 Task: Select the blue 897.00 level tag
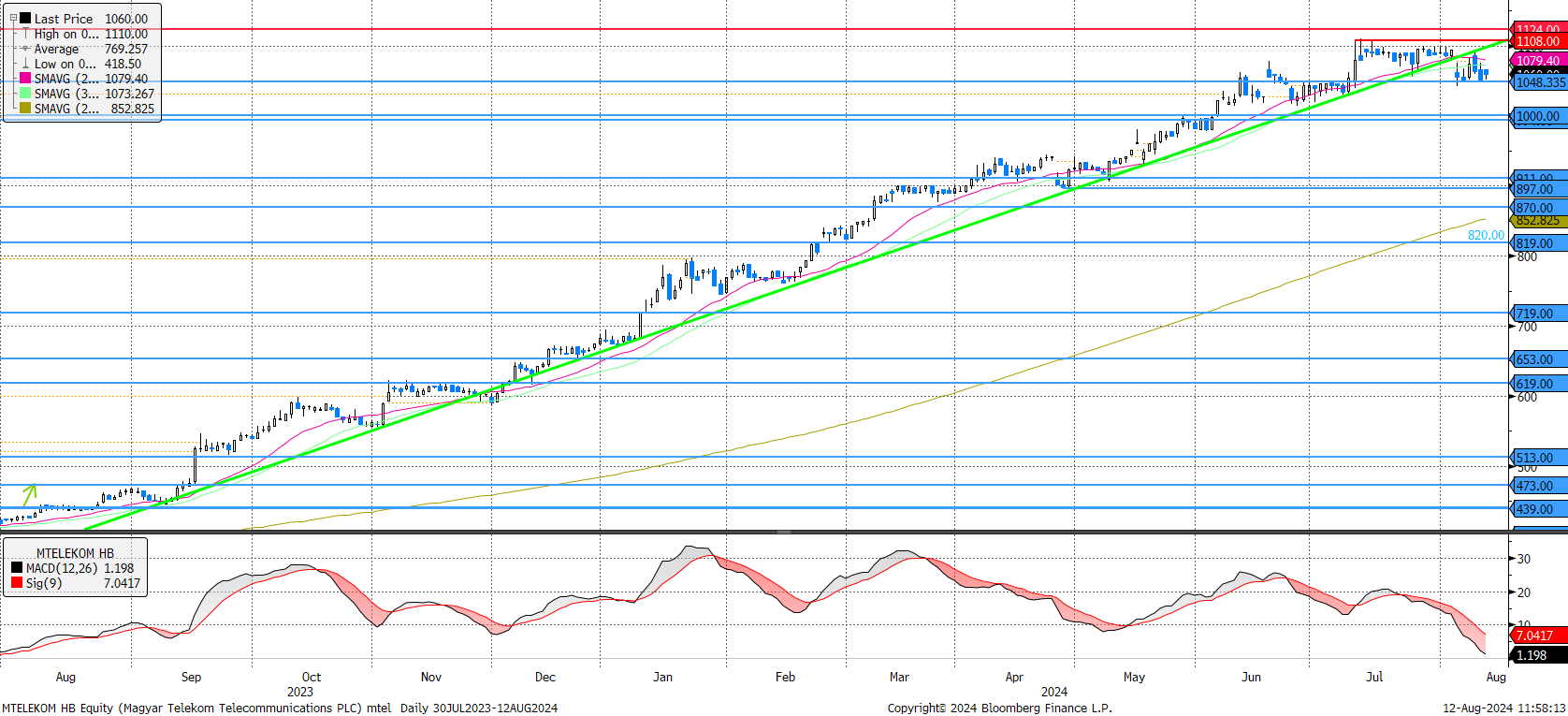click(1539, 189)
